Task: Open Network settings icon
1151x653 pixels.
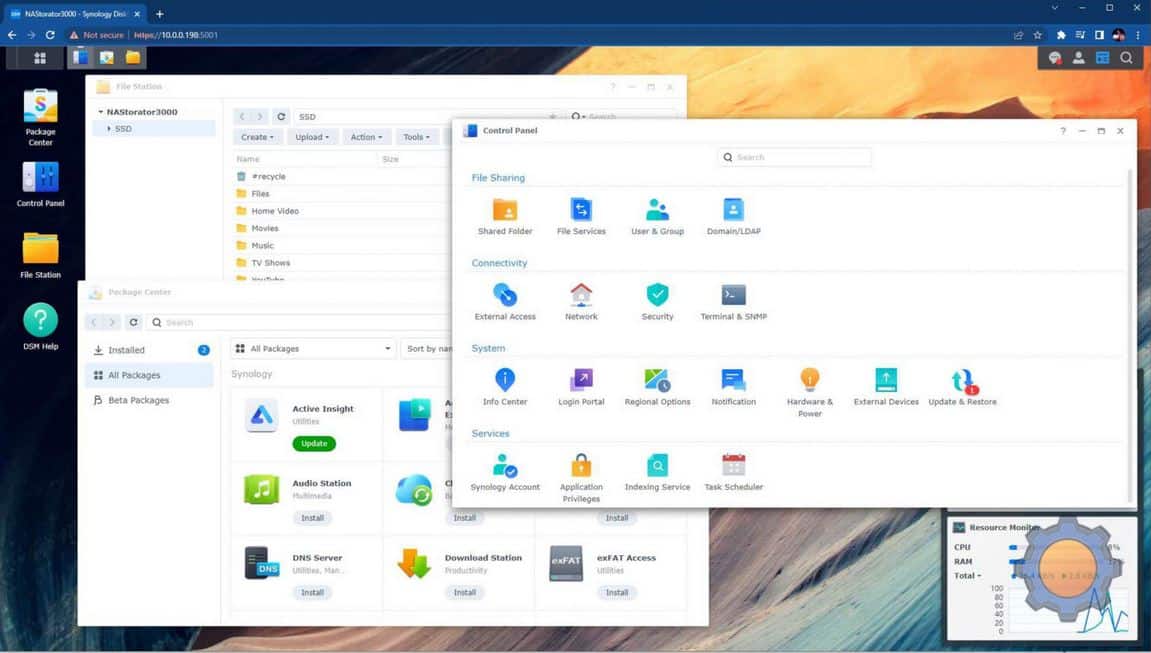Action: (581, 294)
